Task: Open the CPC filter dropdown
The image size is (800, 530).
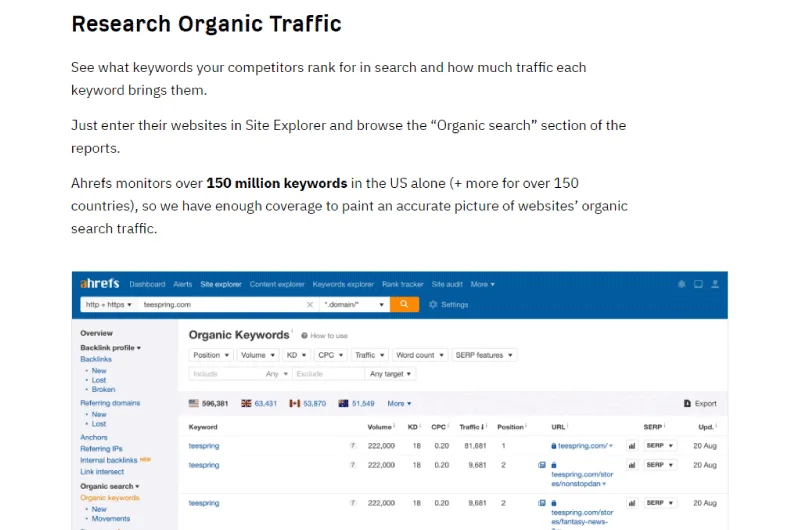Action: point(331,355)
